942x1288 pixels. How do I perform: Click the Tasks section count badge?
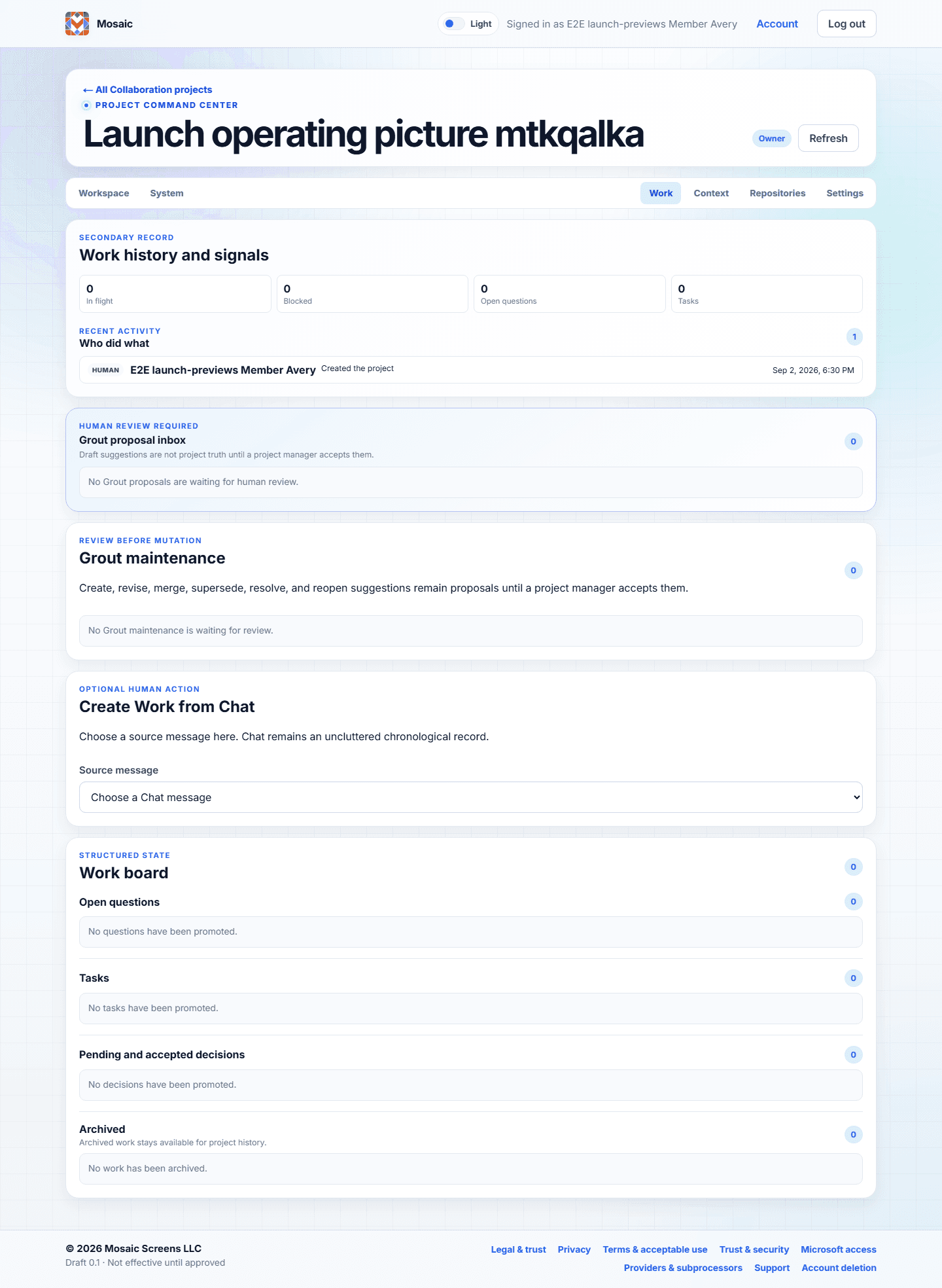click(x=854, y=978)
